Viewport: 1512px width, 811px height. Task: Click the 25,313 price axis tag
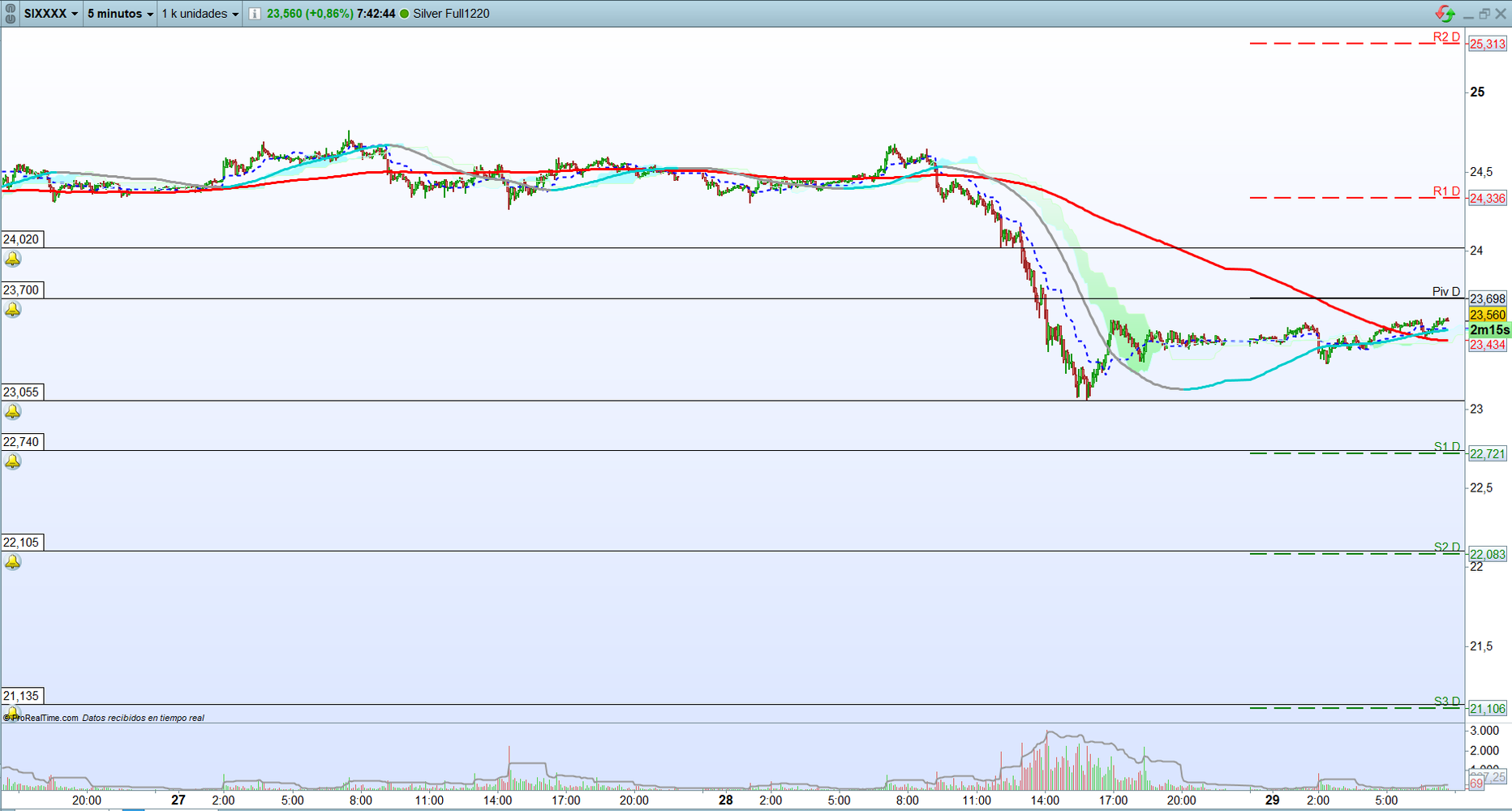[1488, 44]
